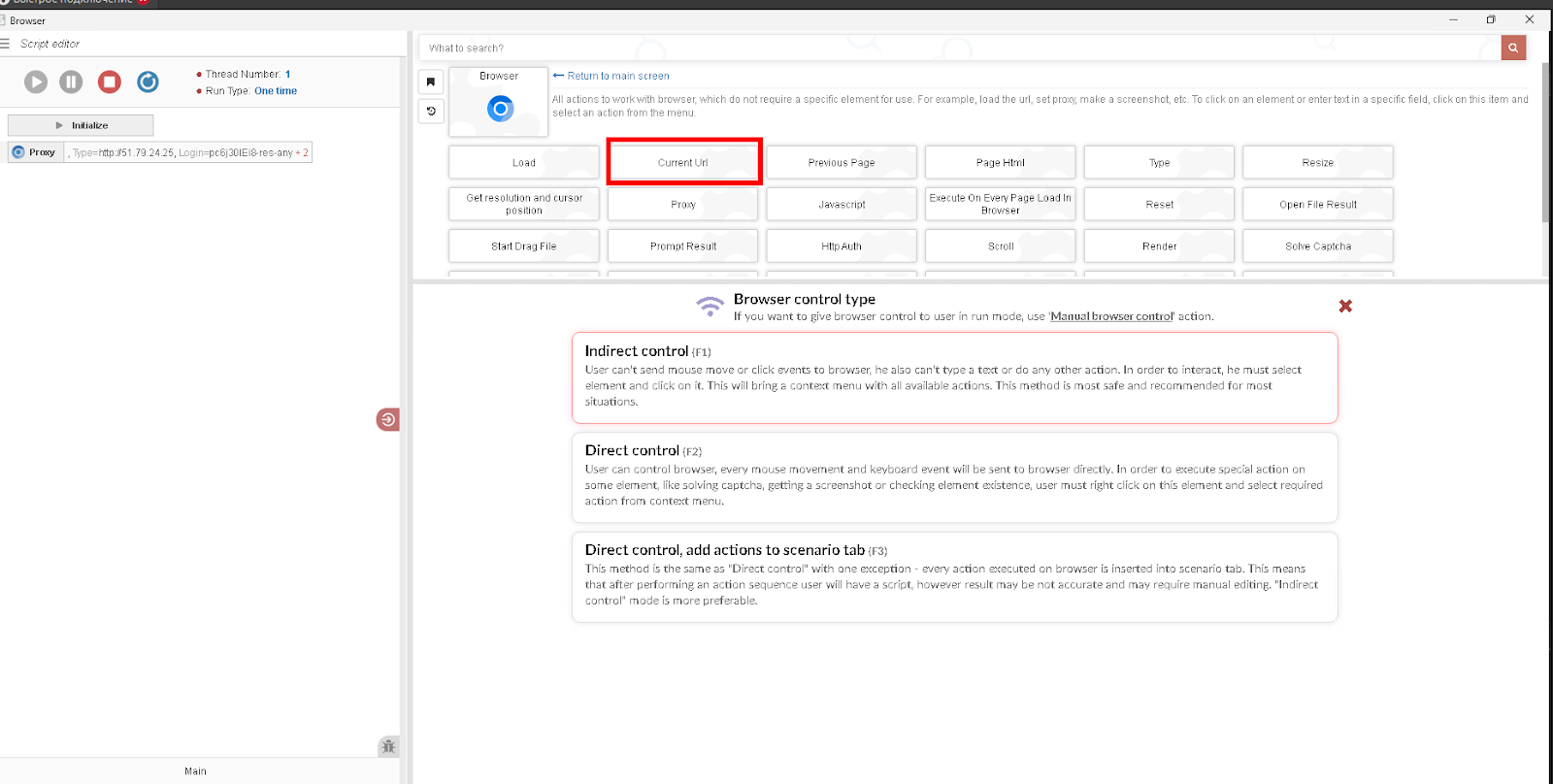
Task: Select Direct control mode
Action: (954, 477)
